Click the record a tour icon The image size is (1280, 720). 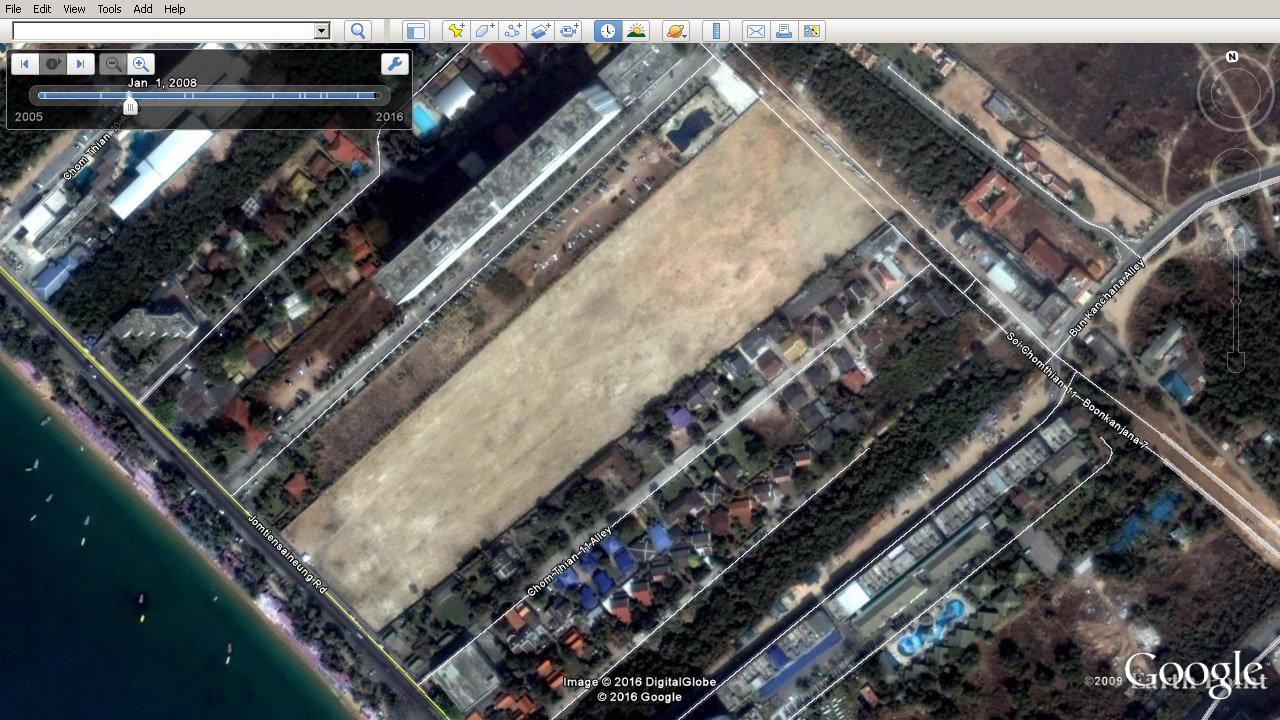570,31
